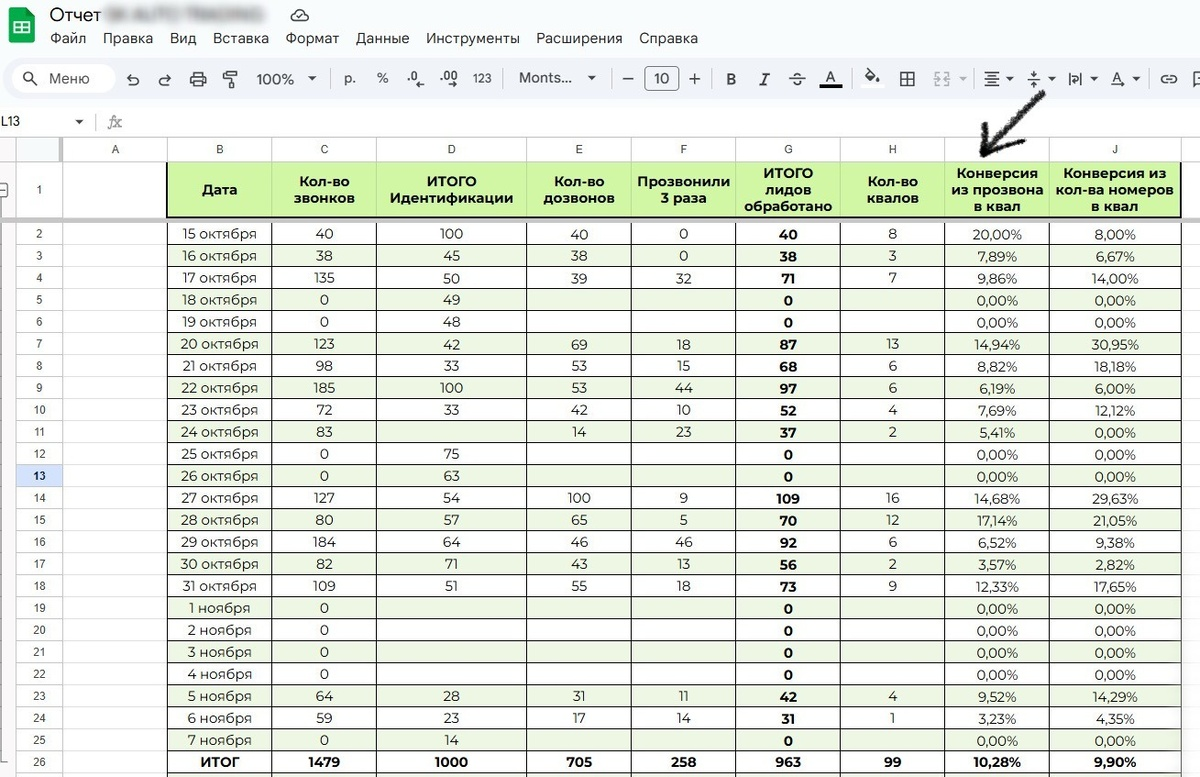The height and width of the screenshot is (777, 1200).
Task: Select cell 185 in 22 октября row
Action: coord(324,388)
